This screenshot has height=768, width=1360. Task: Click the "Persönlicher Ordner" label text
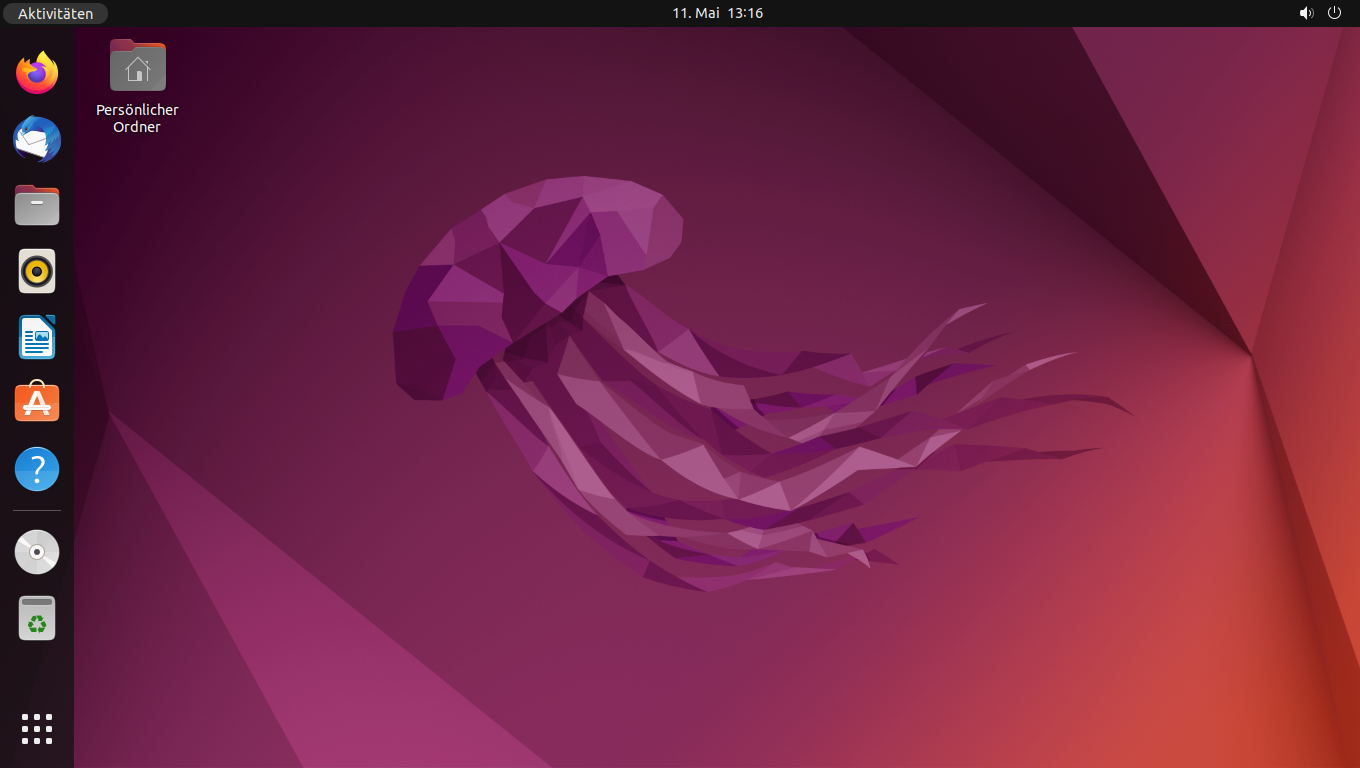coord(136,118)
